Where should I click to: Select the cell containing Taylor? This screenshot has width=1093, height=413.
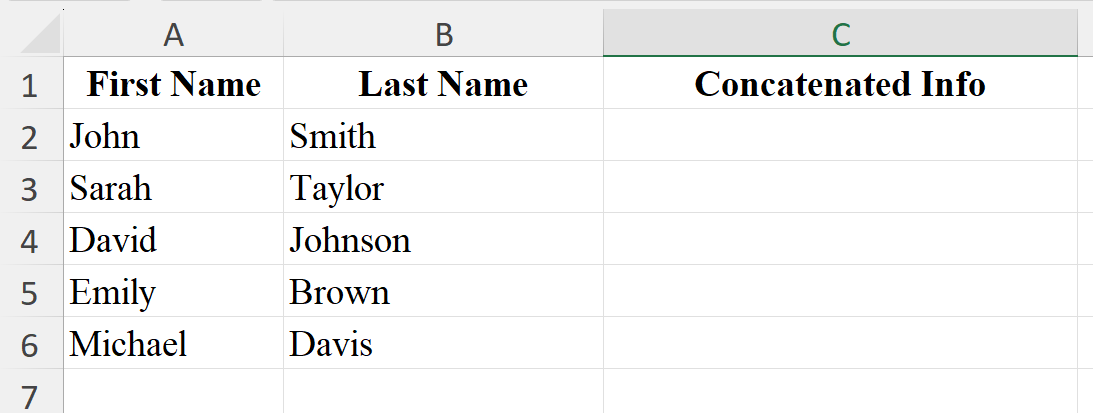tap(443, 188)
